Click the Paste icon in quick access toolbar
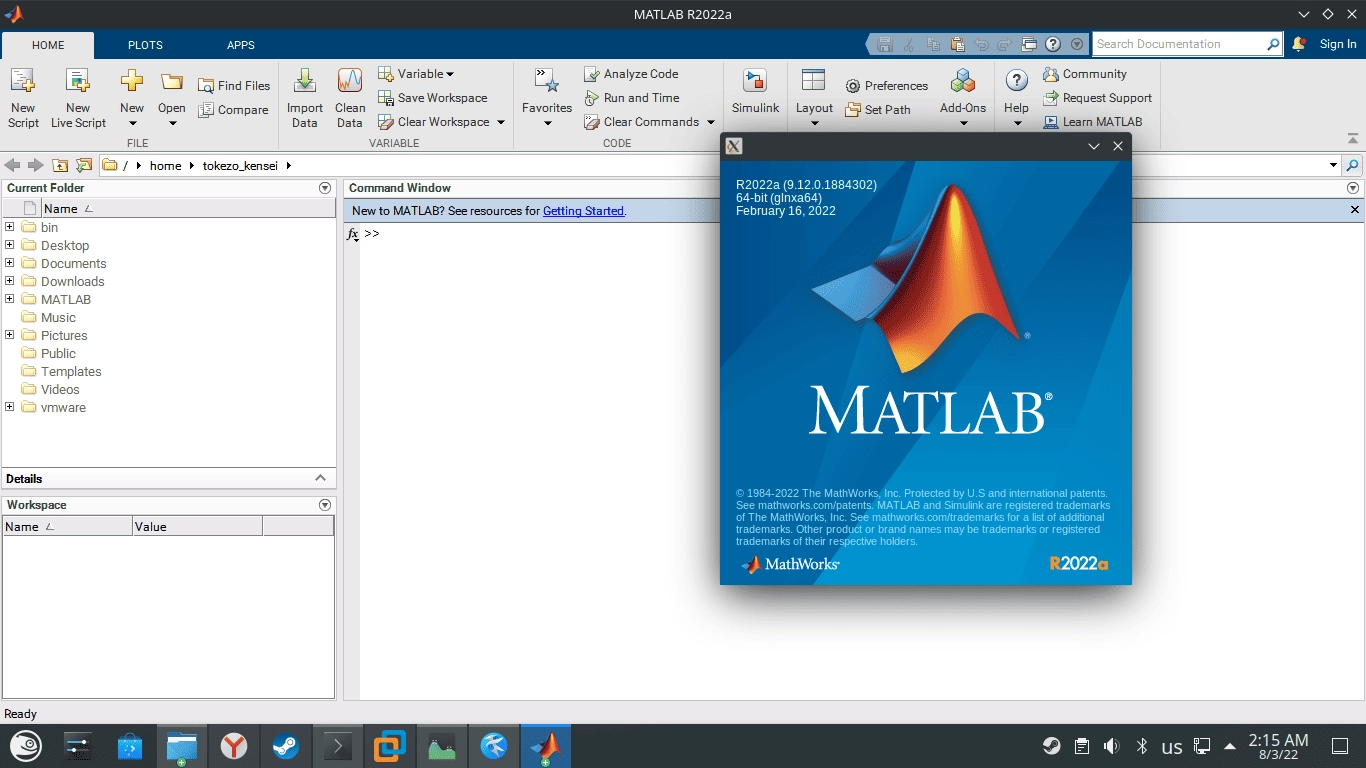Image resolution: width=1366 pixels, height=768 pixels. click(x=958, y=44)
